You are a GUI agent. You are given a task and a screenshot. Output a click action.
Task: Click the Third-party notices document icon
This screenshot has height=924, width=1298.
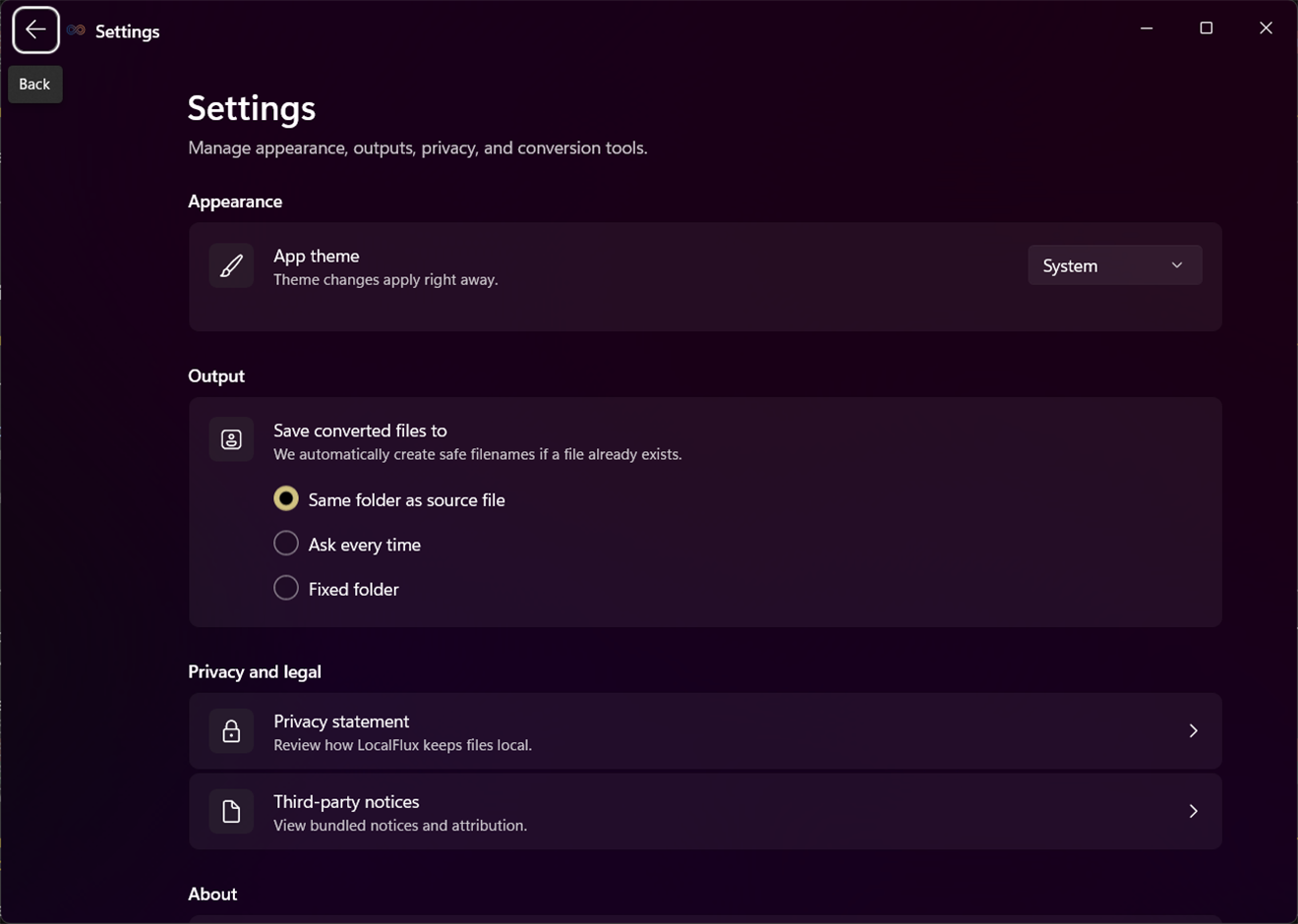click(x=231, y=811)
